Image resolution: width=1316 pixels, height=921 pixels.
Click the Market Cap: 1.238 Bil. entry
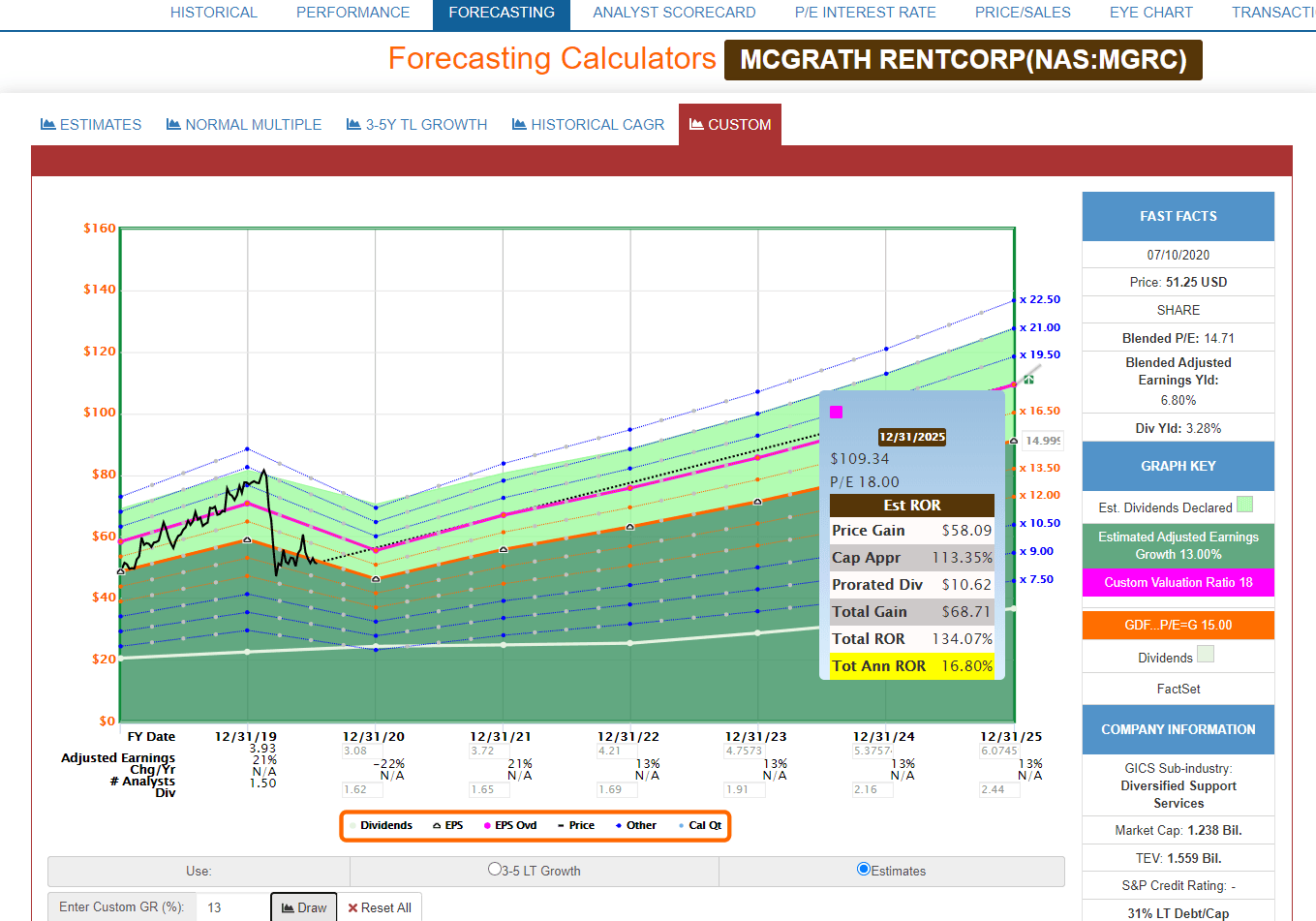coord(1178,830)
